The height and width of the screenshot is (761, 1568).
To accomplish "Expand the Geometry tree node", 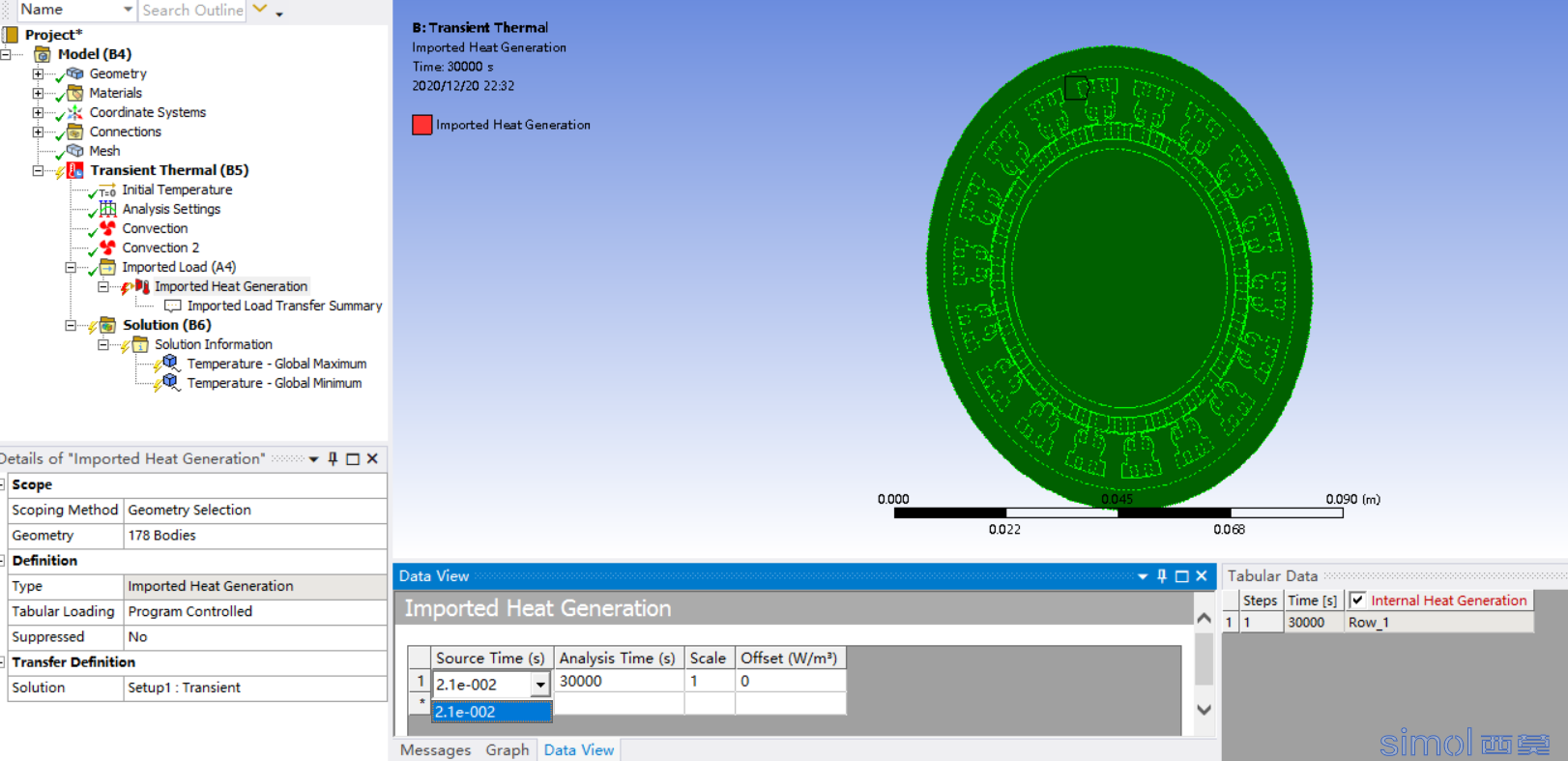I will pos(38,73).
